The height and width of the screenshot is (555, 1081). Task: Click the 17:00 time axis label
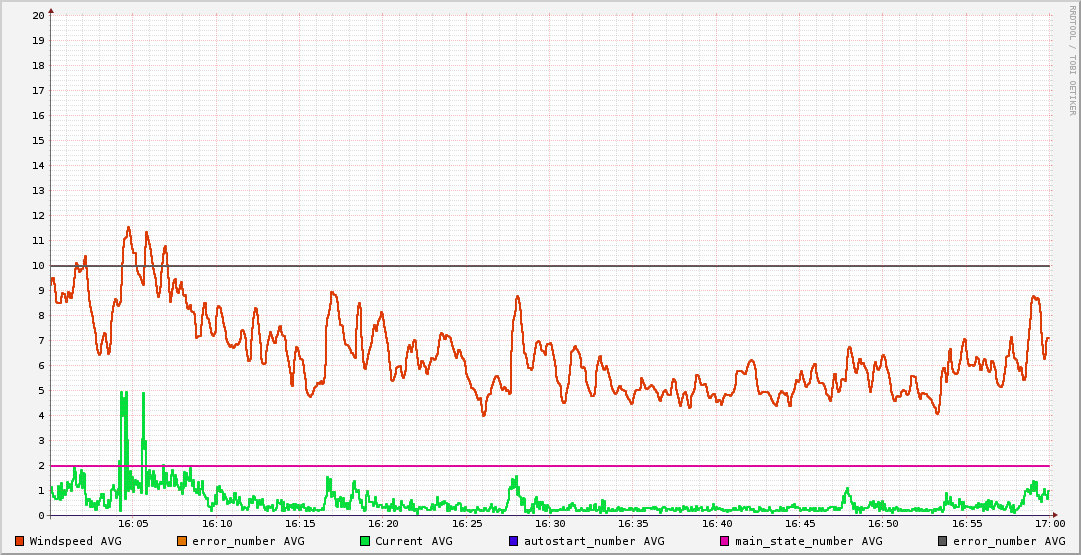tap(1049, 523)
